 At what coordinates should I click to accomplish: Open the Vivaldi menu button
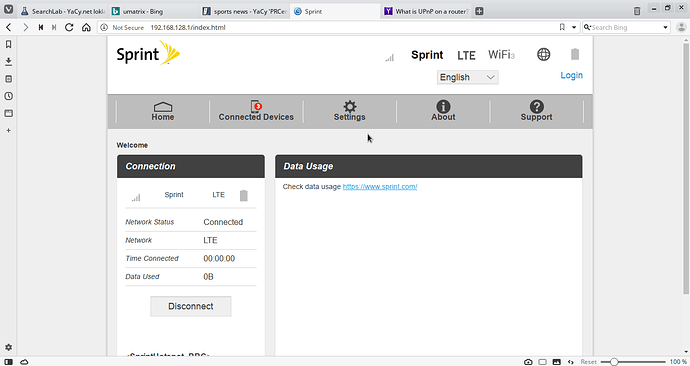pos(8,10)
